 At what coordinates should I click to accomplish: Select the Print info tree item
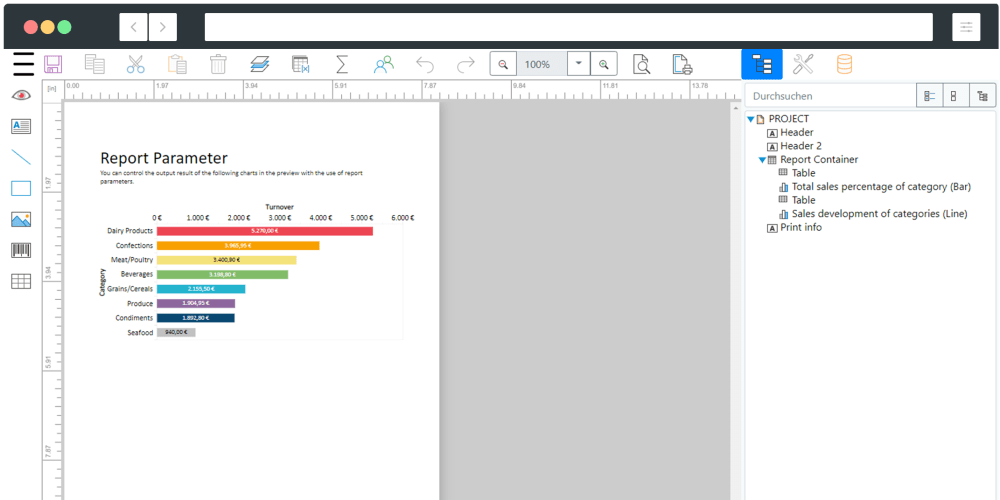(801, 227)
